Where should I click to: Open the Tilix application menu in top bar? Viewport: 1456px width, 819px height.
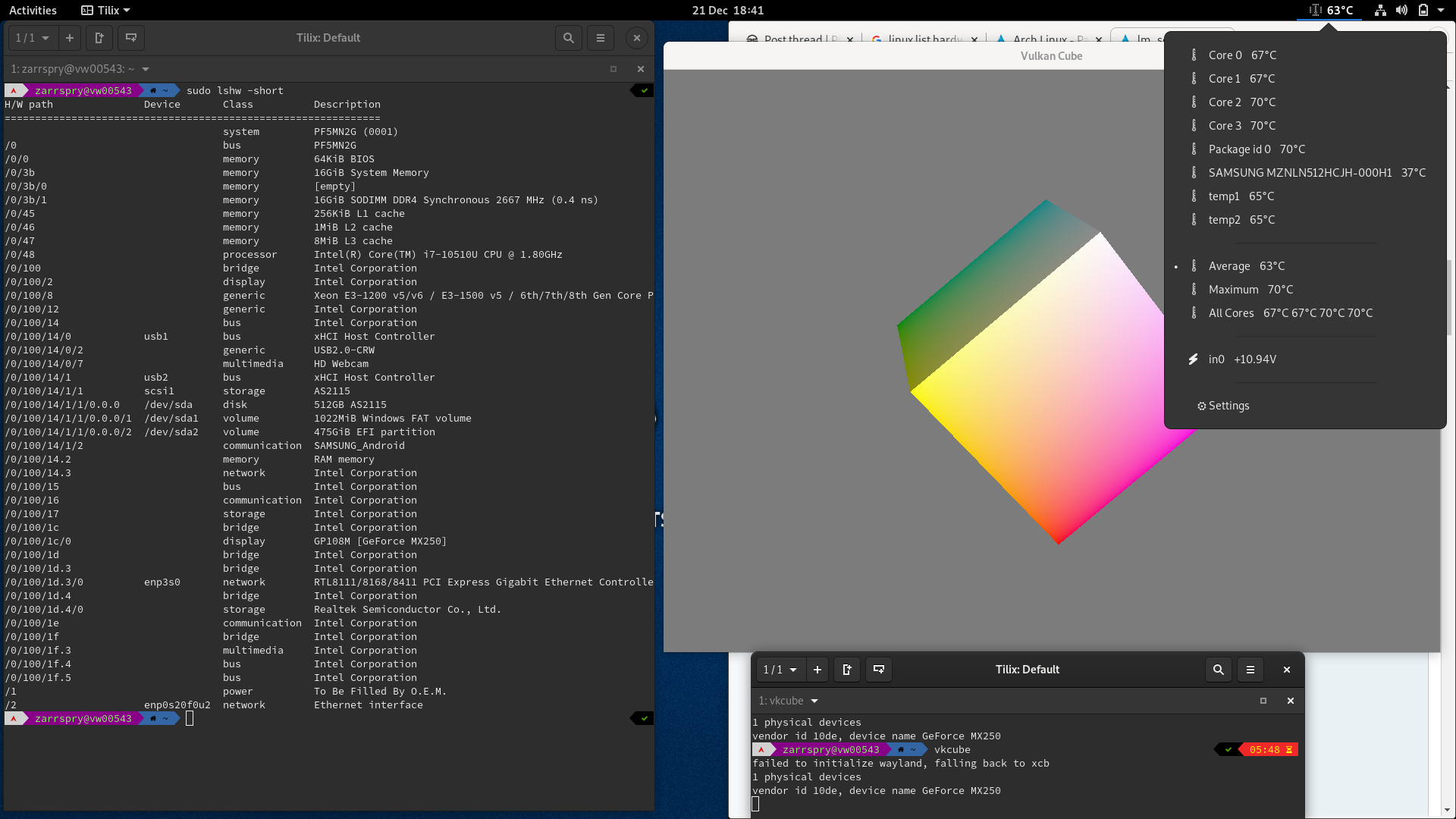(105, 11)
